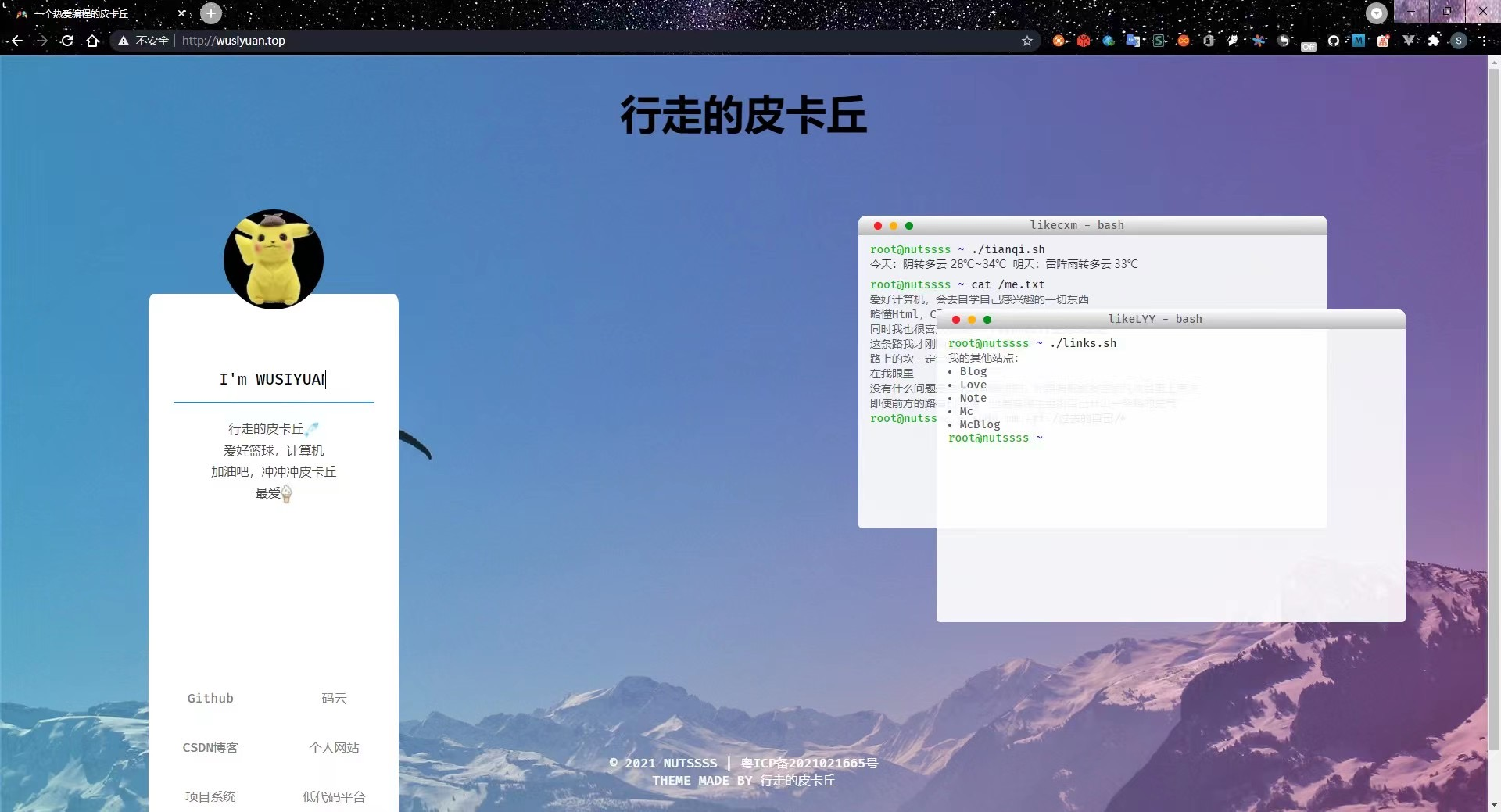Click the Pikachu avatar image
The height and width of the screenshot is (812, 1501).
274,259
